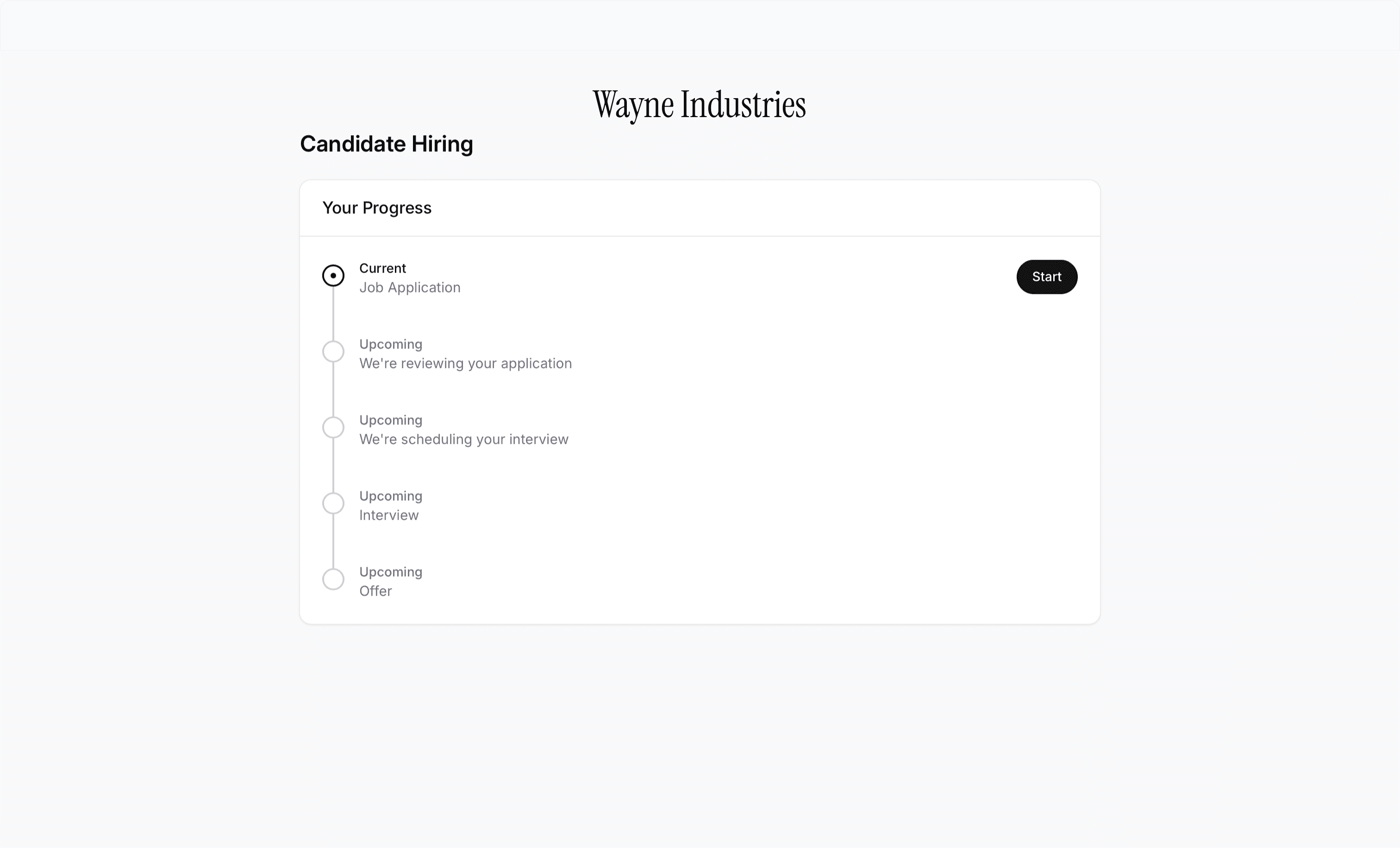
Task: Click the 'Job Application' step description
Action: (410, 287)
